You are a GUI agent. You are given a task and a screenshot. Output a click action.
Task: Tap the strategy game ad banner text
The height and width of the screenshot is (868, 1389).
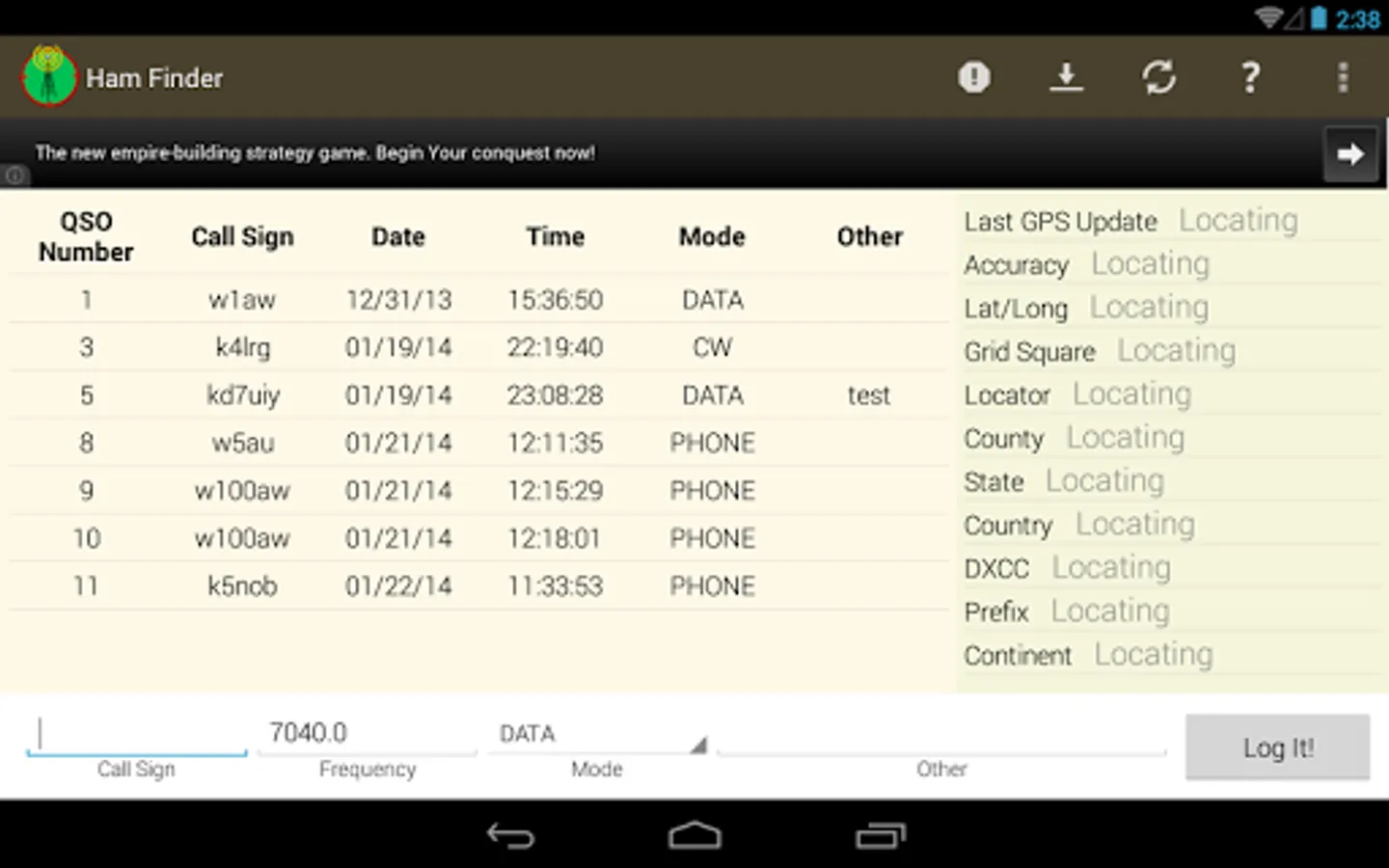pyautogui.click(x=314, y=152)
